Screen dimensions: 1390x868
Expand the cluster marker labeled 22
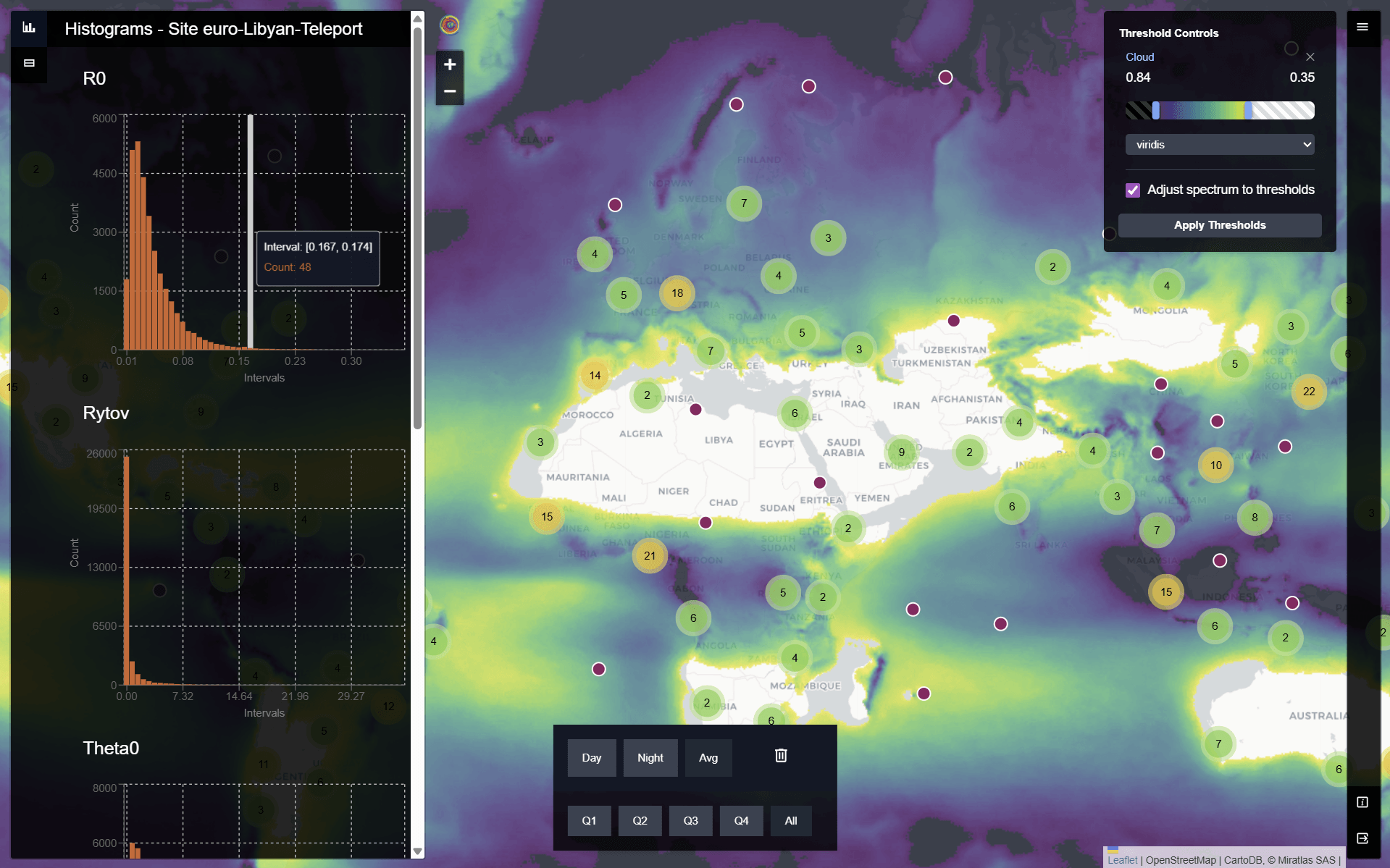tap(1309, 392)
